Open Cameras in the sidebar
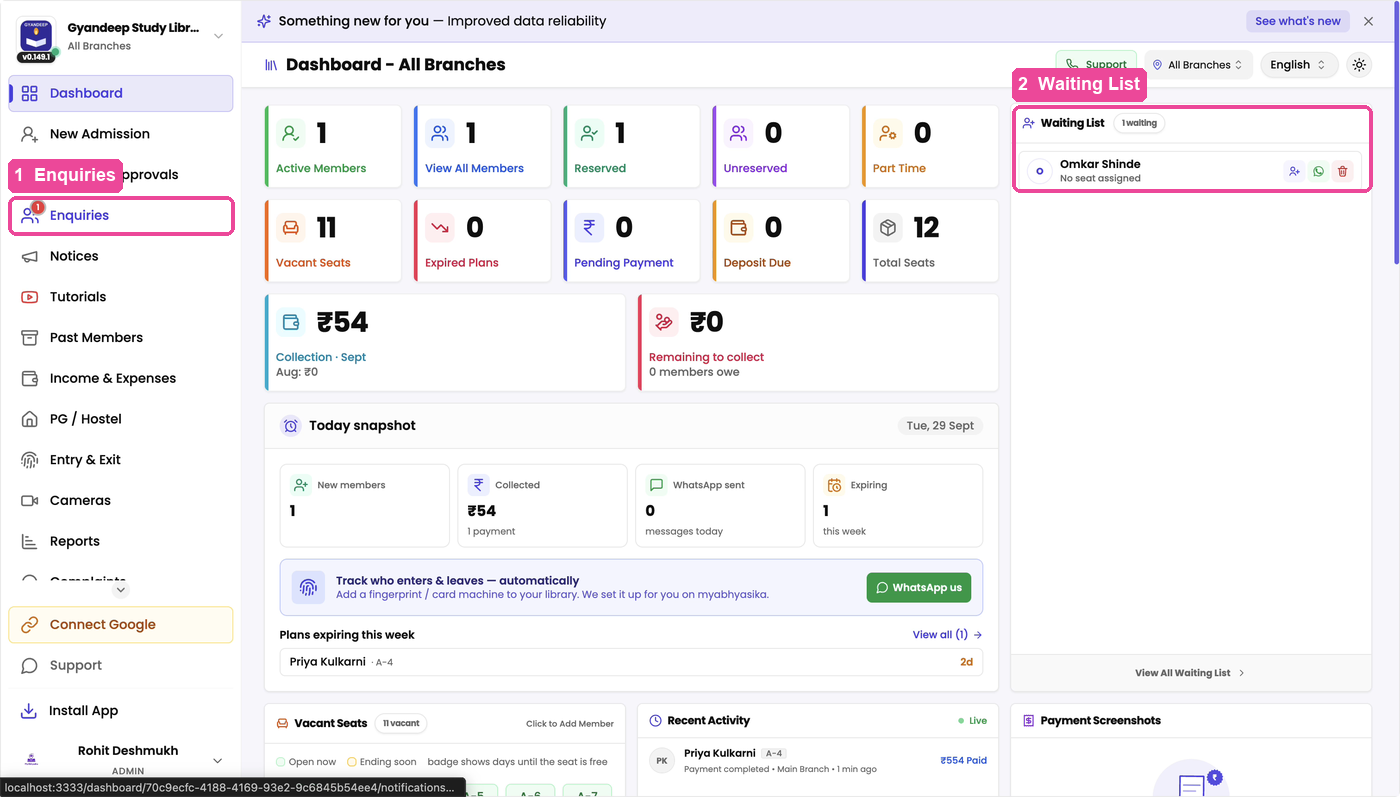The image size is (1400, 797). (x=121, y=500)
